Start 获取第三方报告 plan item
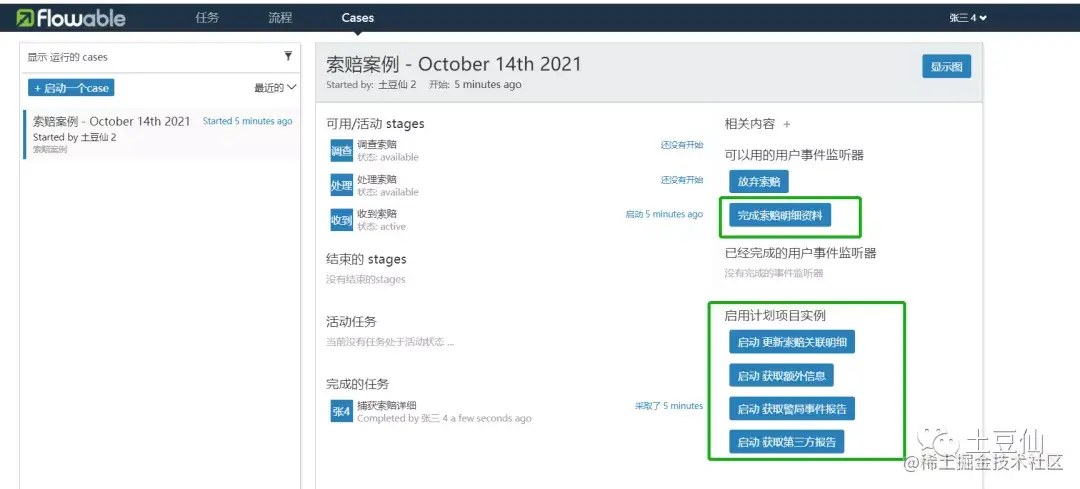Screen dimensions: 1080x489 (x=787, y=442)
